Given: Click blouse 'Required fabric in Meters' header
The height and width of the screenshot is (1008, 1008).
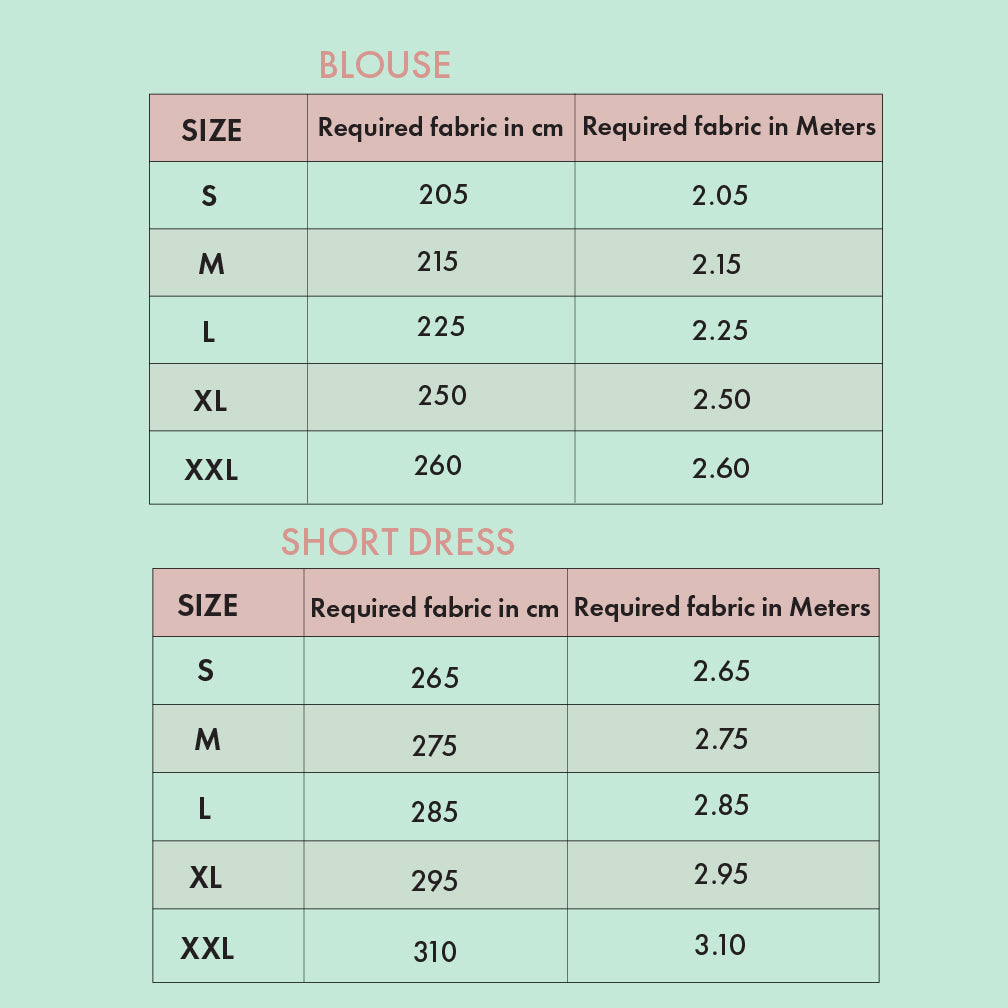Looking at the screenshot, I should click(728, 128).
